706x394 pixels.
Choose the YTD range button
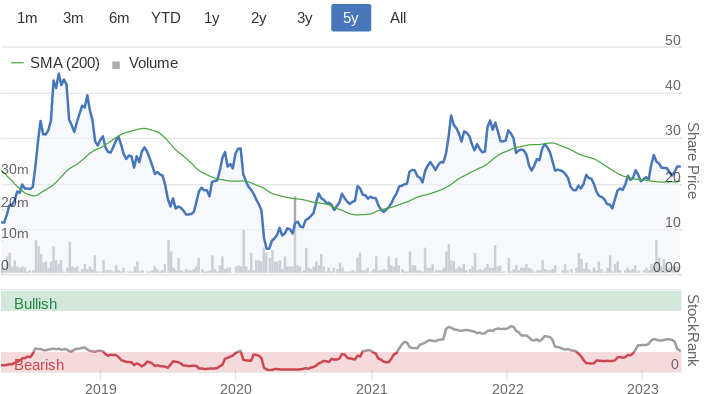[166, 18]
